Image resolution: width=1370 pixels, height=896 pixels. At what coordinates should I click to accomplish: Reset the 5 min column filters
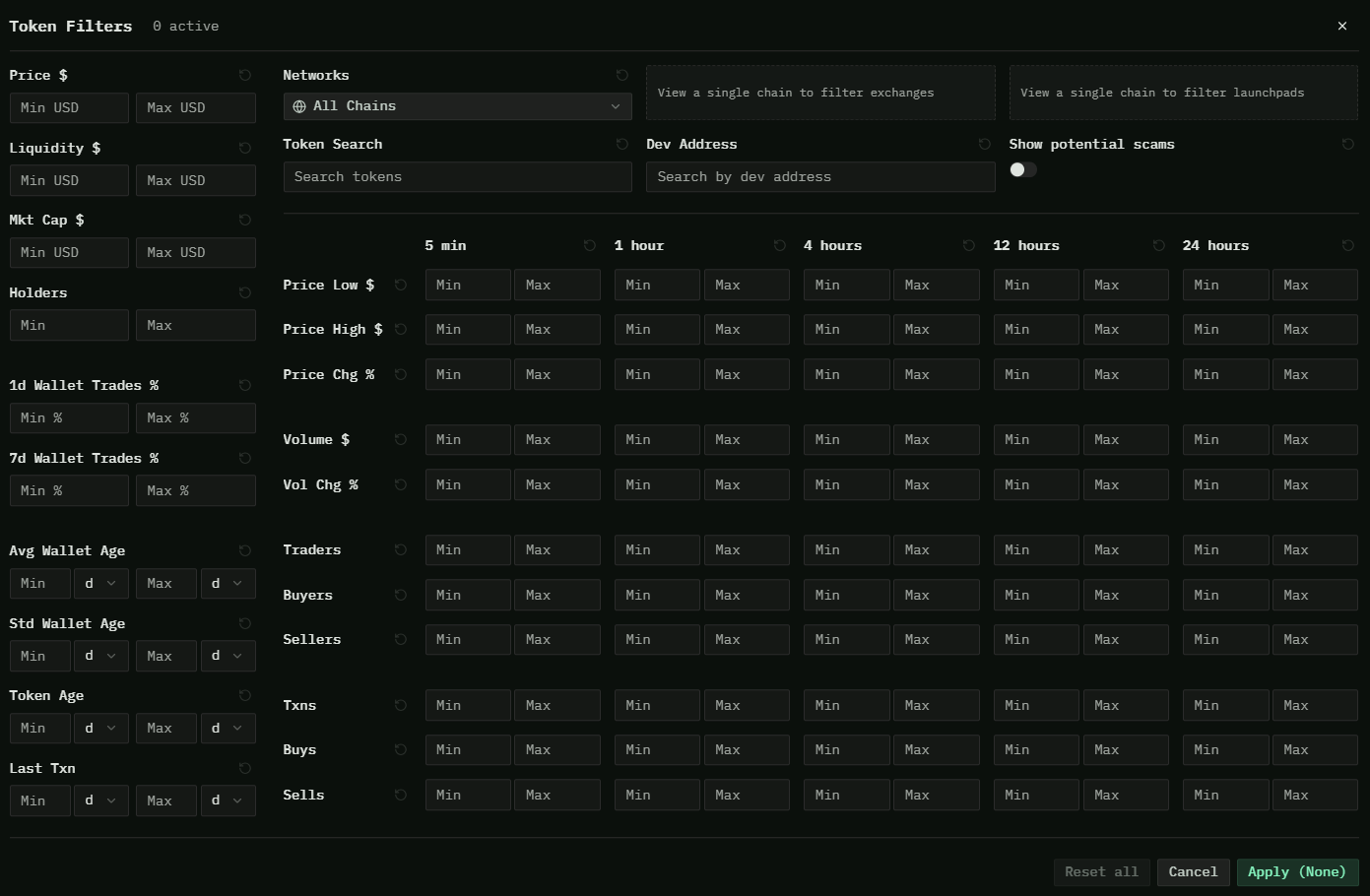[589, 246]
